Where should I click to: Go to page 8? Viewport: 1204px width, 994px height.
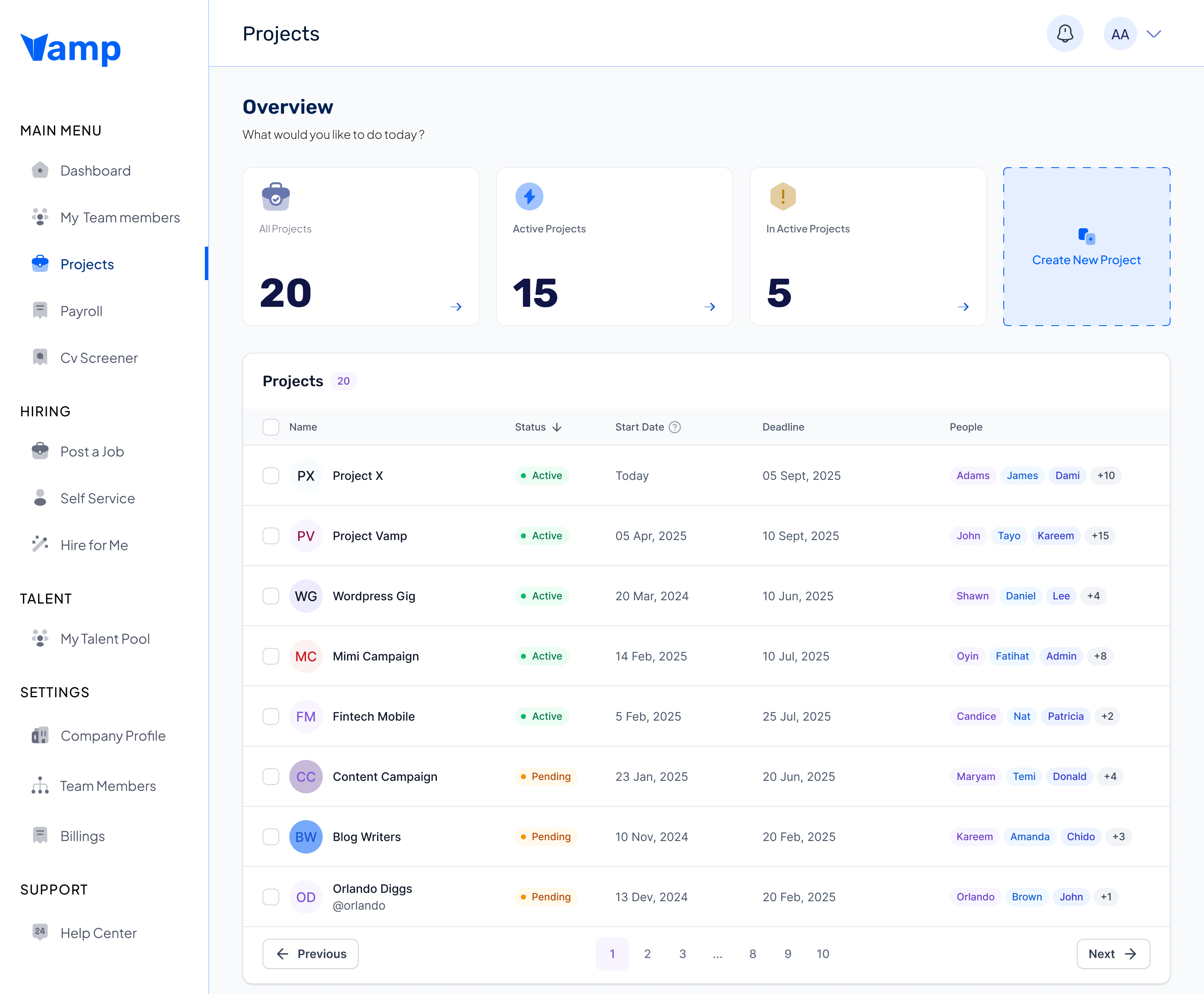[753, 954]
